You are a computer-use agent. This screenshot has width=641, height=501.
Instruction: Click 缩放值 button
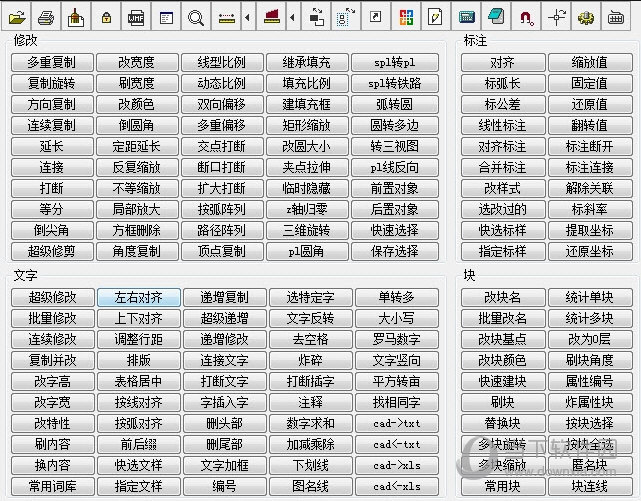coord(589,63)
